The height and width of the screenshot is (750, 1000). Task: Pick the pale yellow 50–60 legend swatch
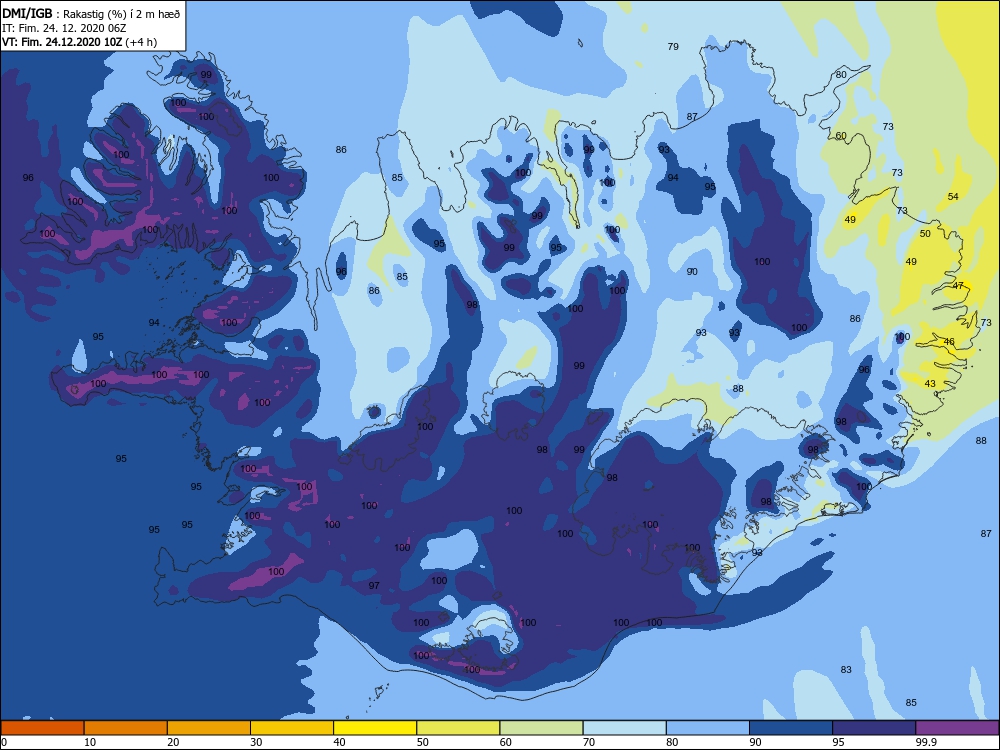459,728
